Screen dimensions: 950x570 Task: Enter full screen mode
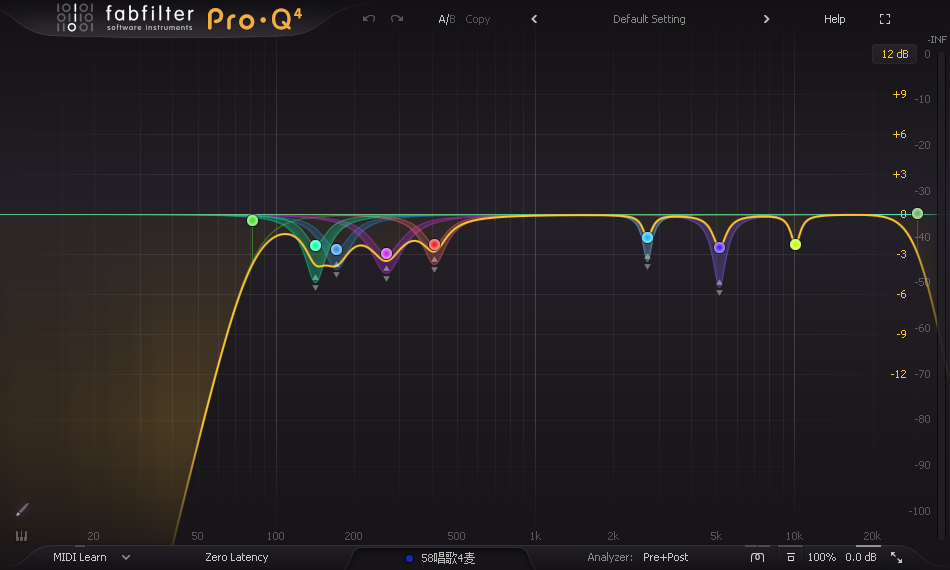click(884, 19)
